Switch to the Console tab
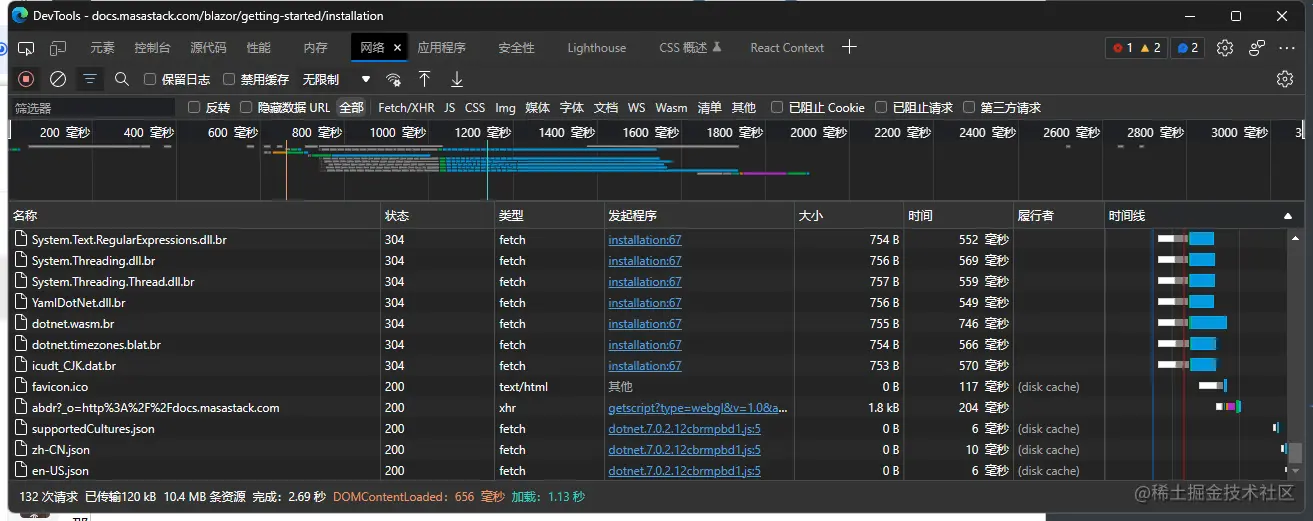This screenshot has width=1313, height=521. [x=152, y=48]
